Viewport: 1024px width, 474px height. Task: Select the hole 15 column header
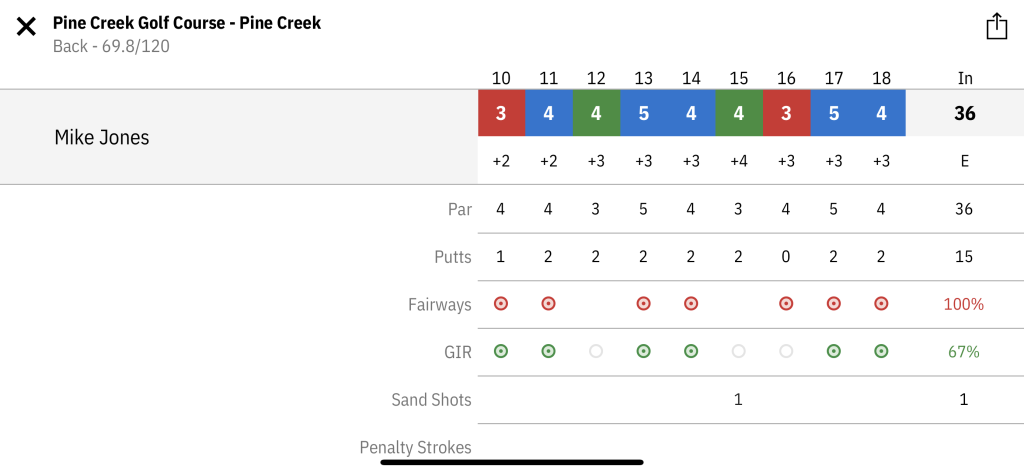[x=739, y=78]
